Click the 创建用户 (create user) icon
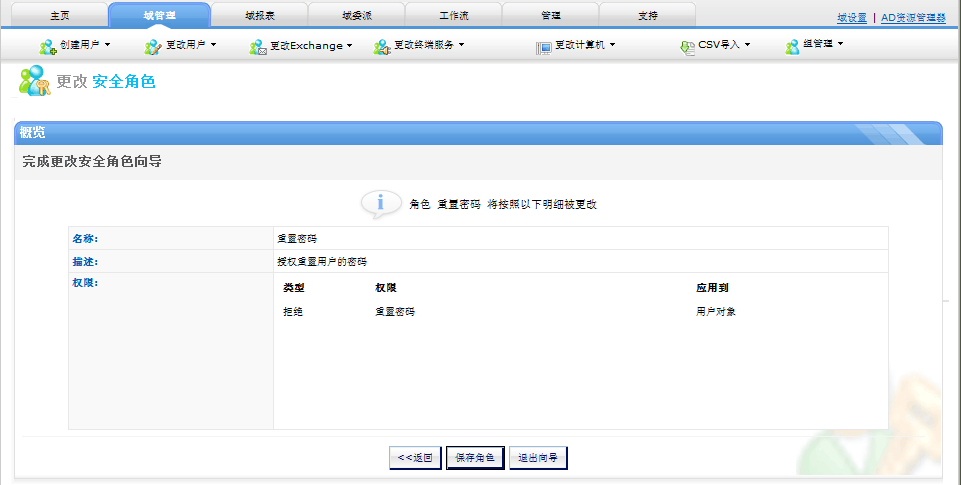Viewport: 961px width, 485px height. point(48,46)
